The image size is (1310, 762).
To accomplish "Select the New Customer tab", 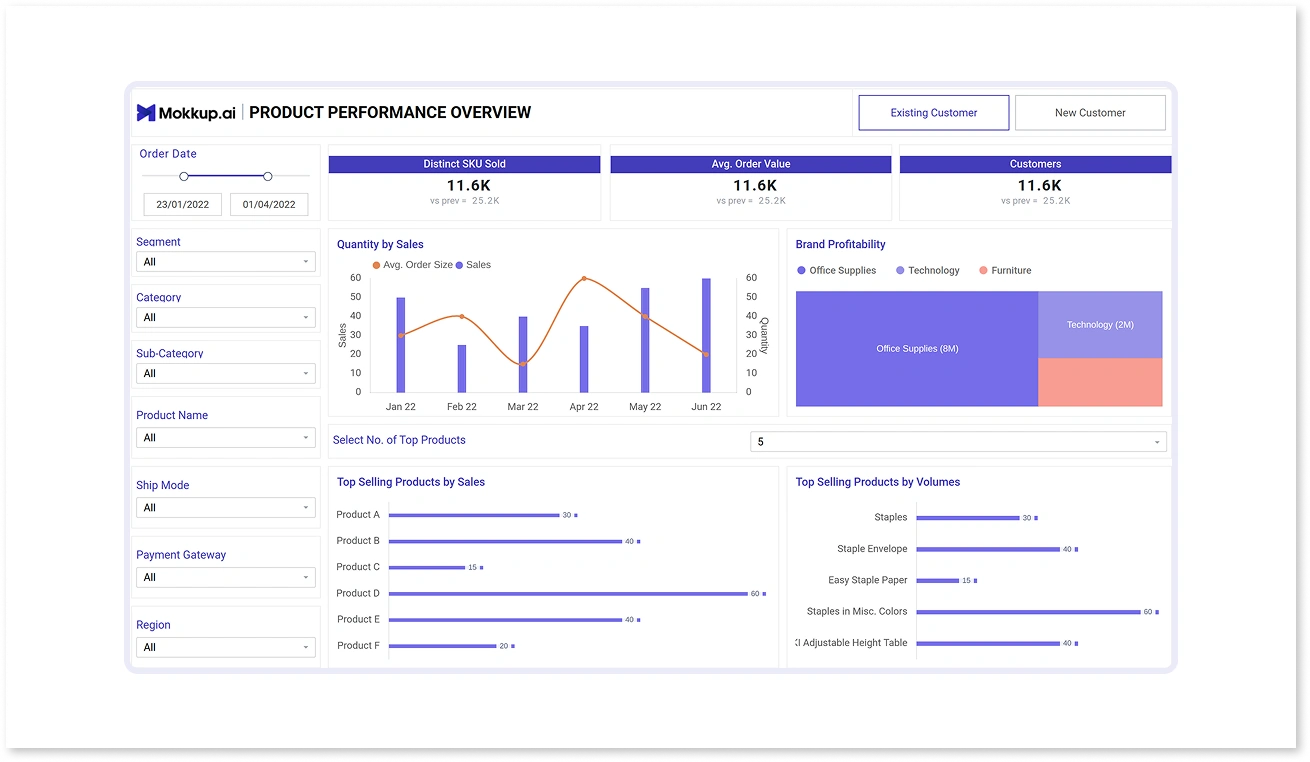I will [x=1090, y=113].
